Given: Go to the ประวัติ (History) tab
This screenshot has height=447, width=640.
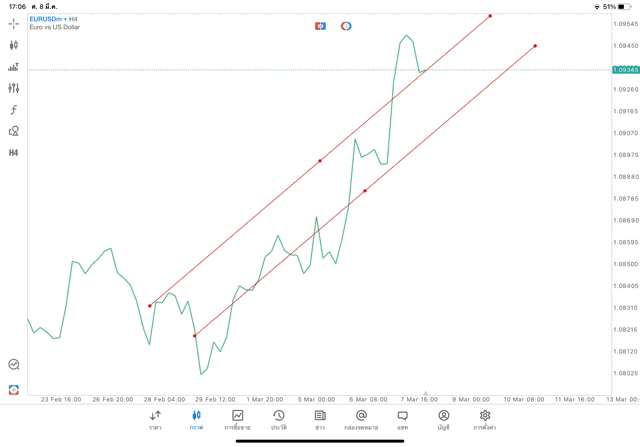Looking at the screenshot, I should tap(278, 419).
